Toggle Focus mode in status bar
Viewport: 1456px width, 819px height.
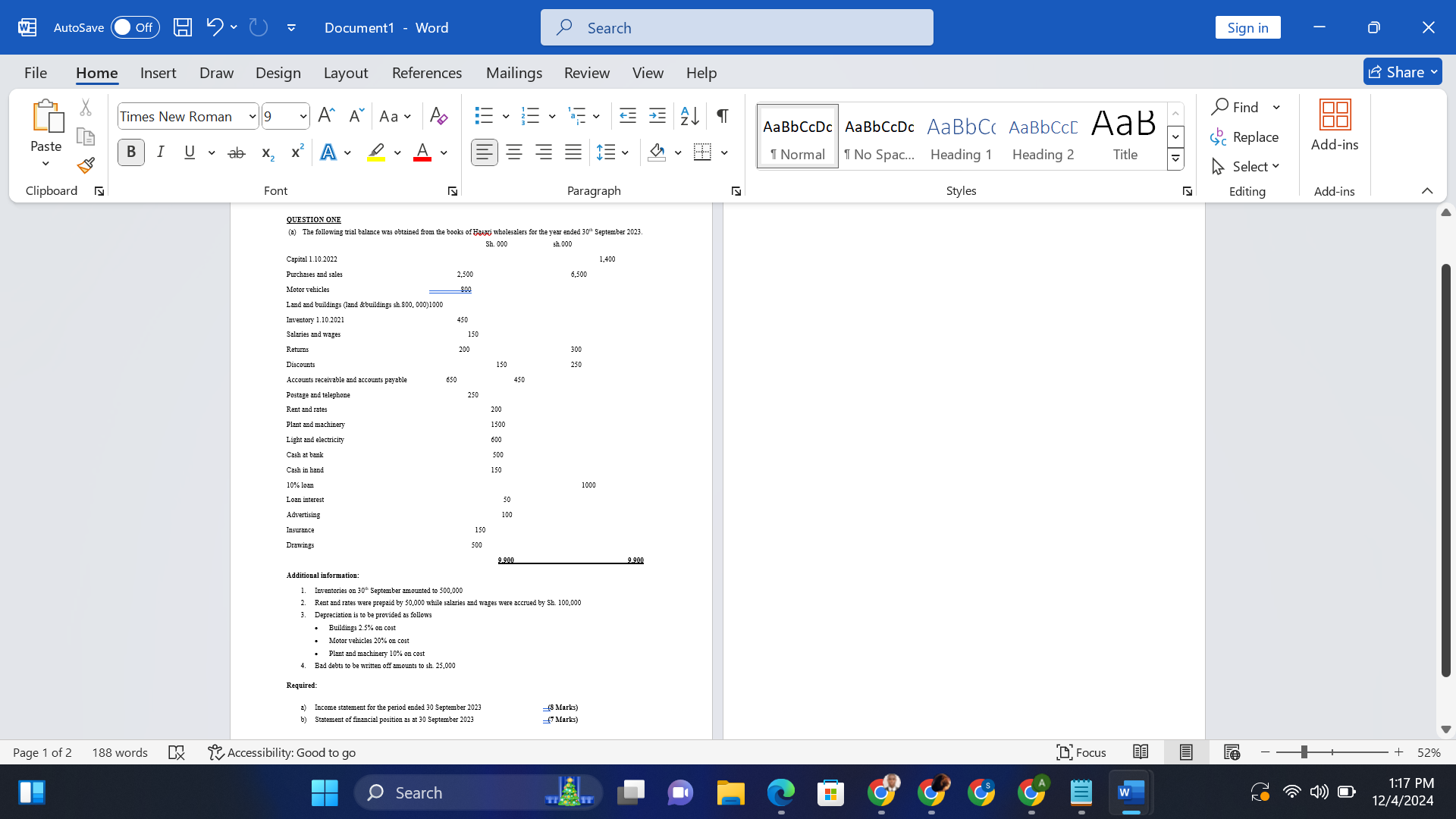coord(1081,752)
